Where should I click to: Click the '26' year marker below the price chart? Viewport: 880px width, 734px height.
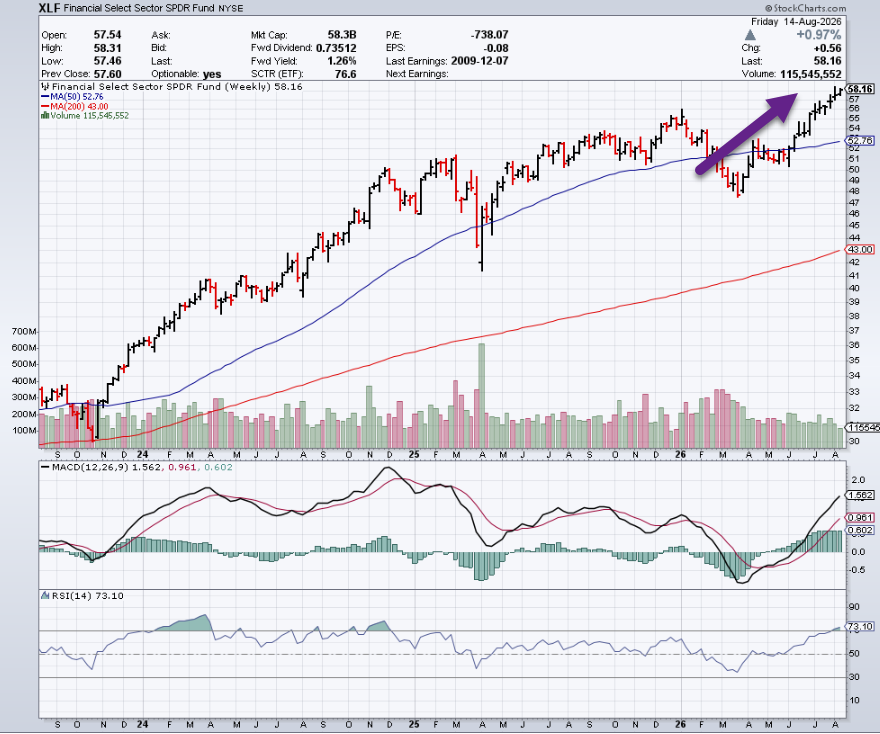[x=681, y=455]
